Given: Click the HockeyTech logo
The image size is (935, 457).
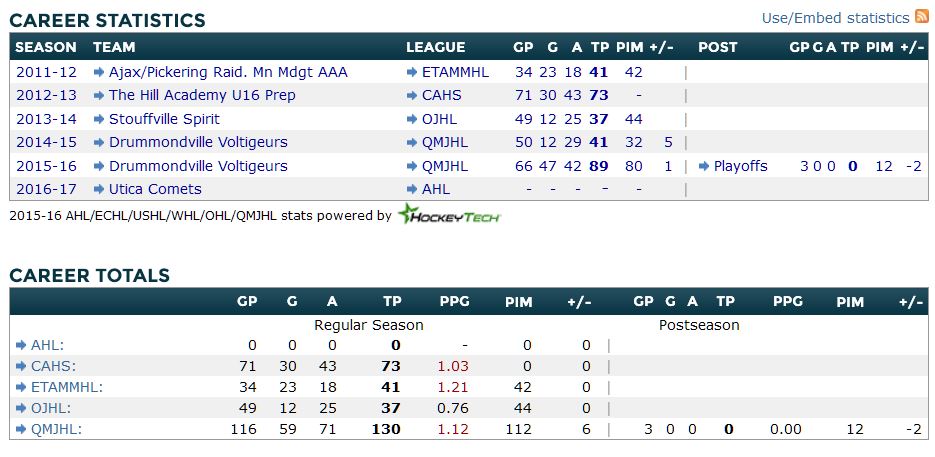Looking at the screenshot, I should click(448, 214).
